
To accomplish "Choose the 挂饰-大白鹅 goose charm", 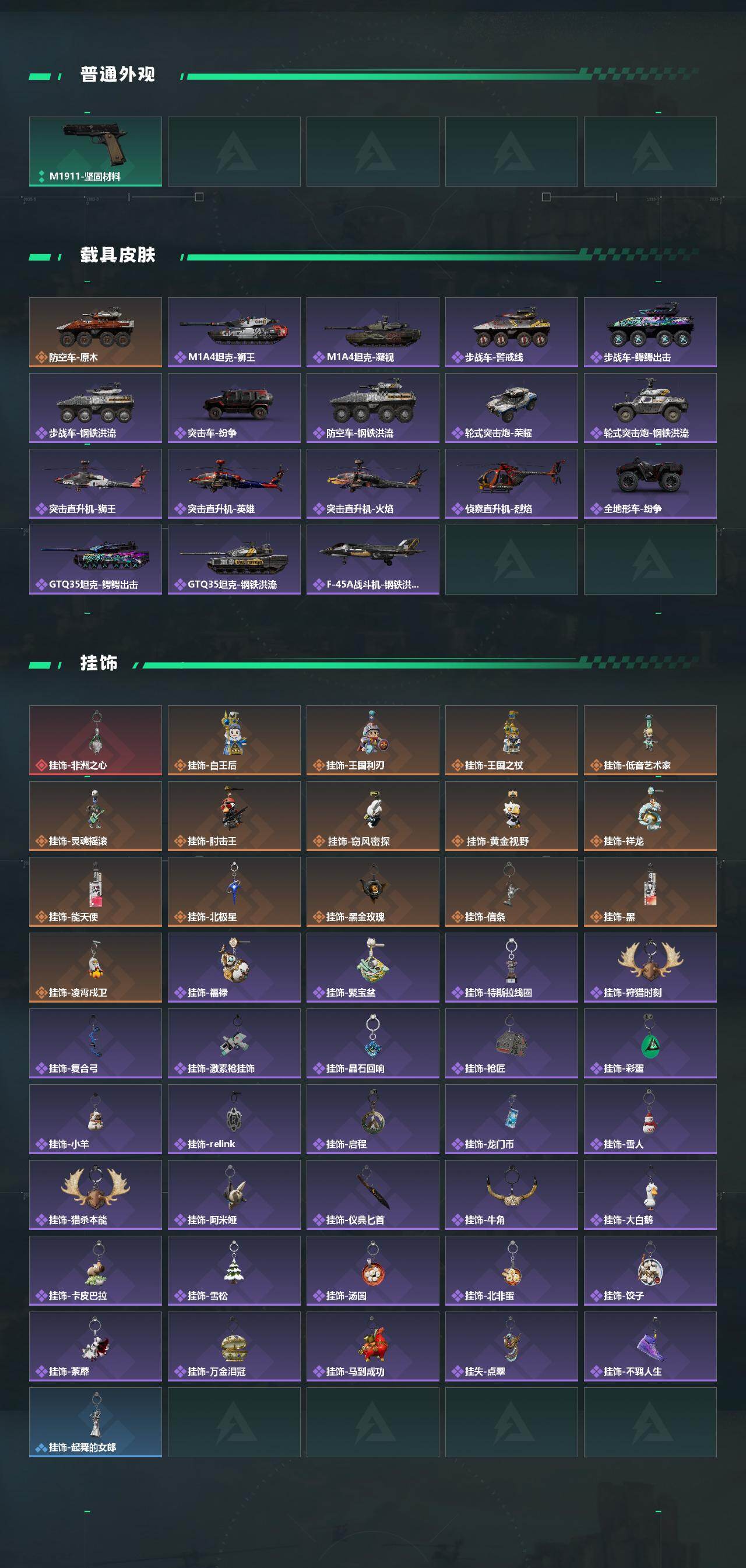I will point(650,1195).
